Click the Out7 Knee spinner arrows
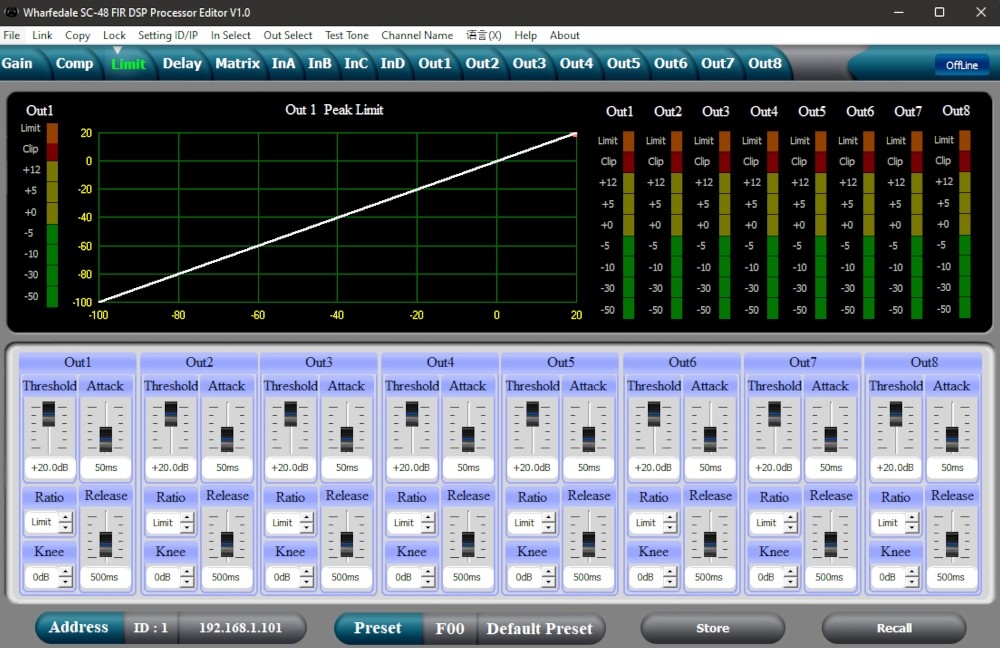The height and width of the screenshot is (648, 1000). 790,577
